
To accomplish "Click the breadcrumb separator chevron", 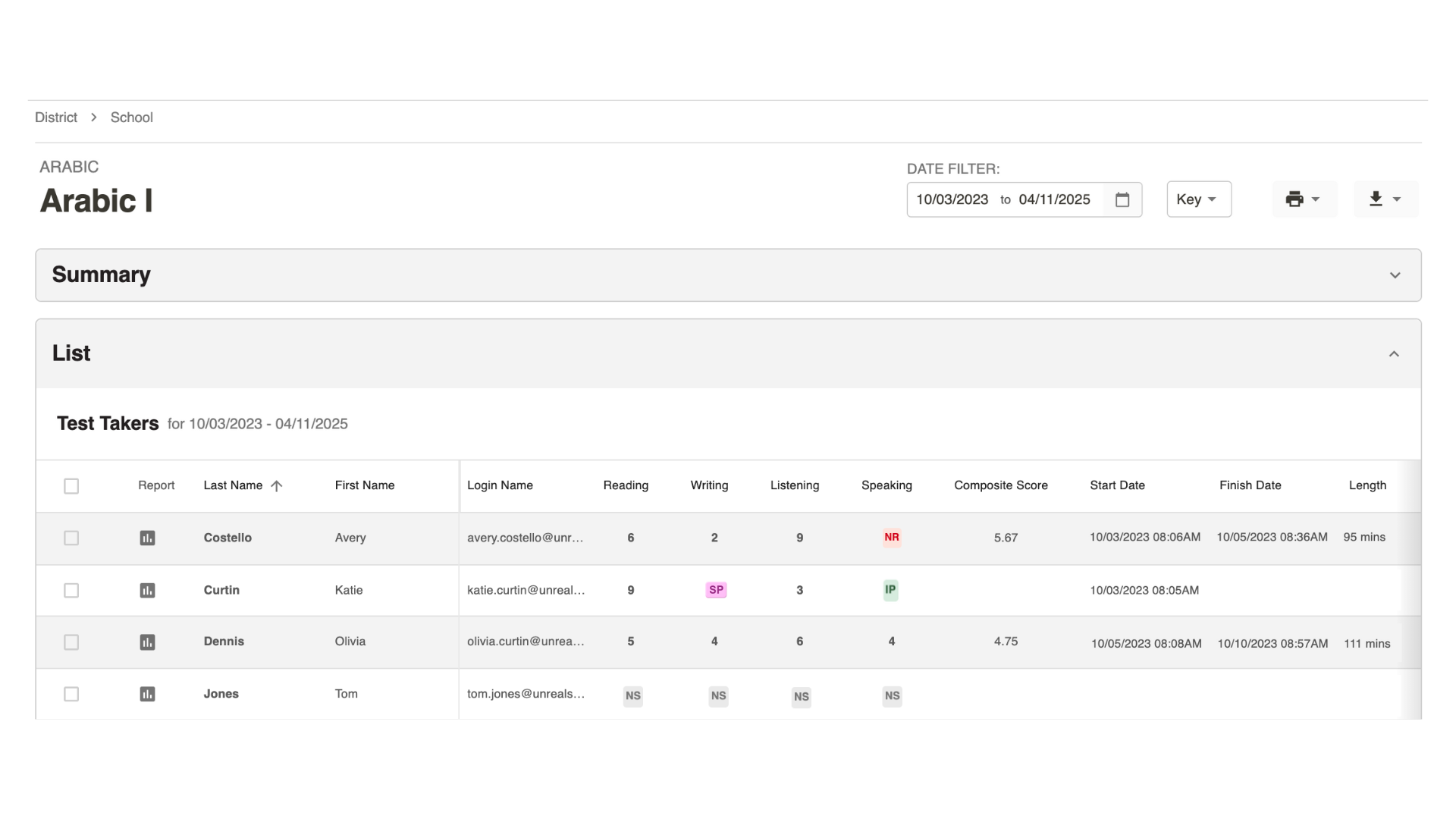I will click(x=94, y=118).
